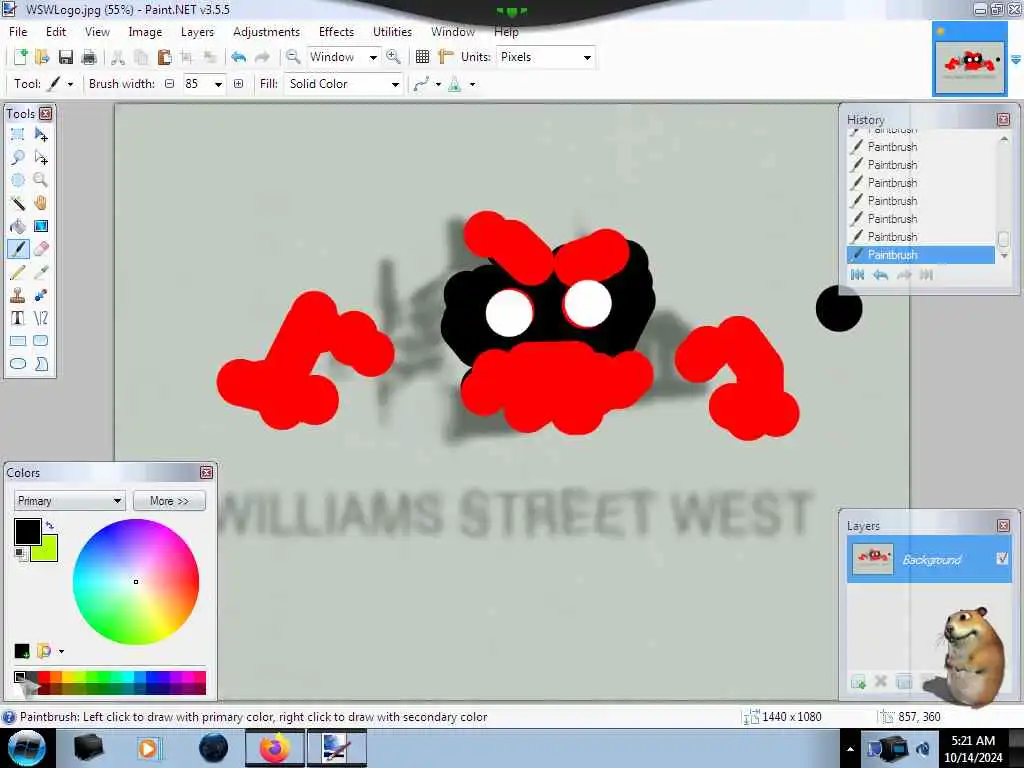
Task: Select the Line/Curve tool
Action: tap(40, 318)
